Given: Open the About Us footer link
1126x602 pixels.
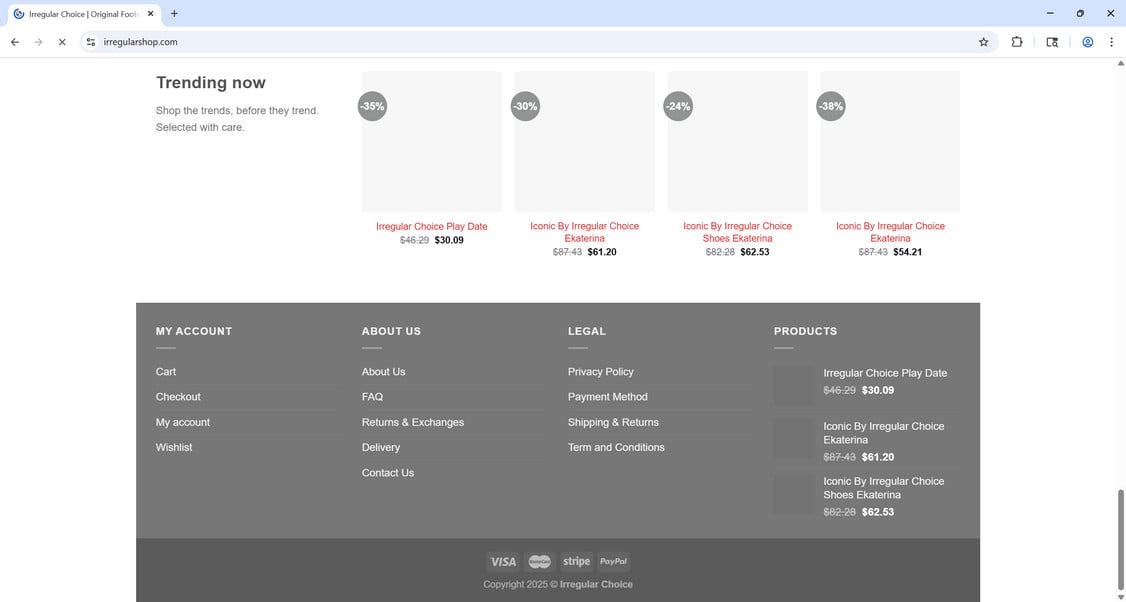Looking at the screenshot, I should [x=383, y=372].
